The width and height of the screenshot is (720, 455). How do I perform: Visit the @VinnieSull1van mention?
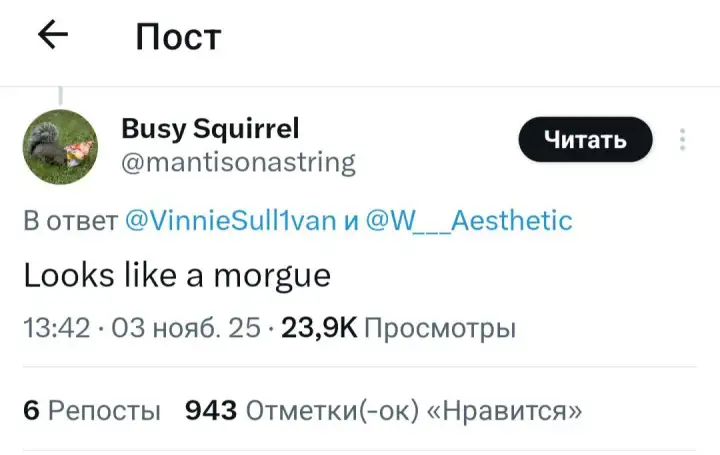tap(232, 220)
